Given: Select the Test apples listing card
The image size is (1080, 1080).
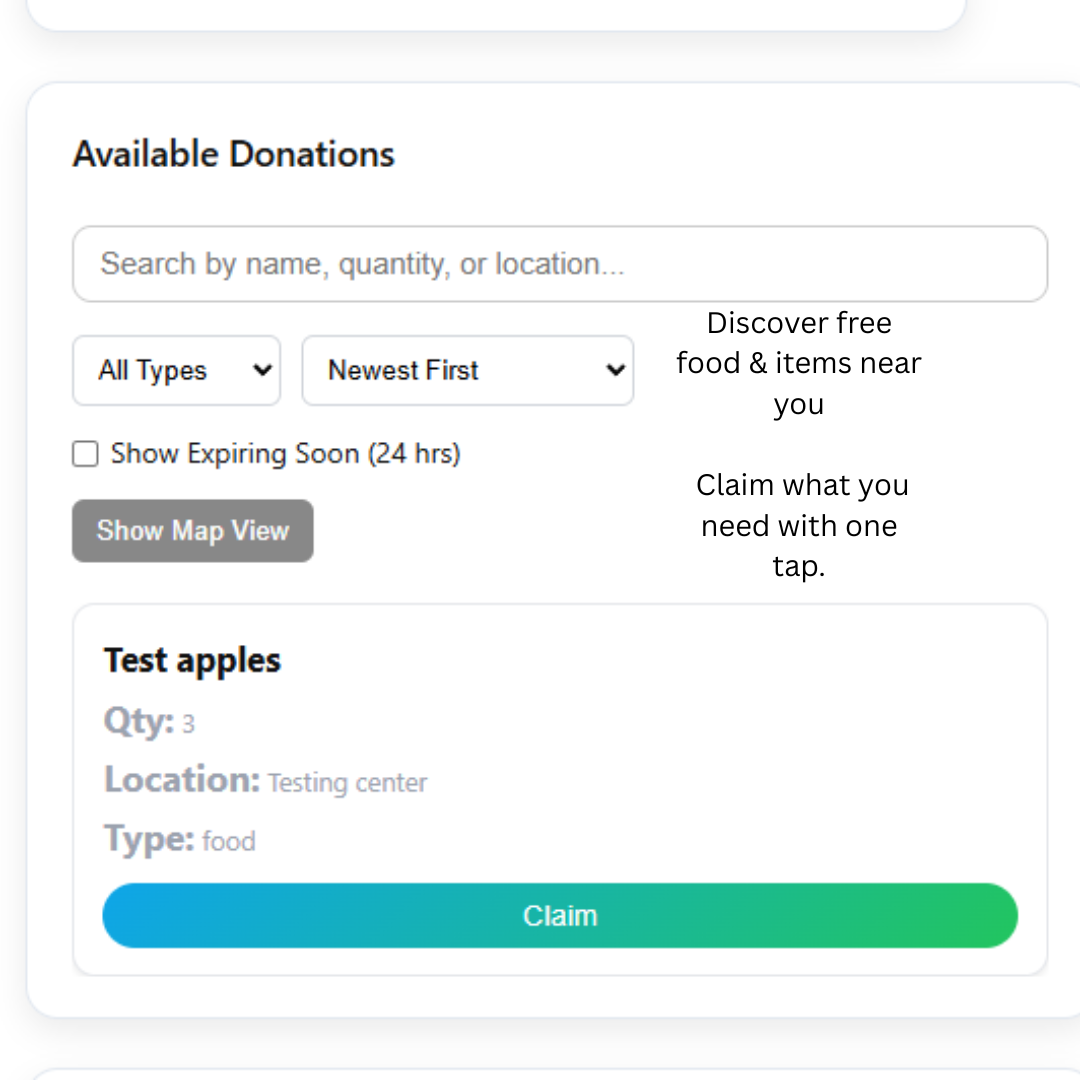Looking at the screenshot, I should 560,787.
